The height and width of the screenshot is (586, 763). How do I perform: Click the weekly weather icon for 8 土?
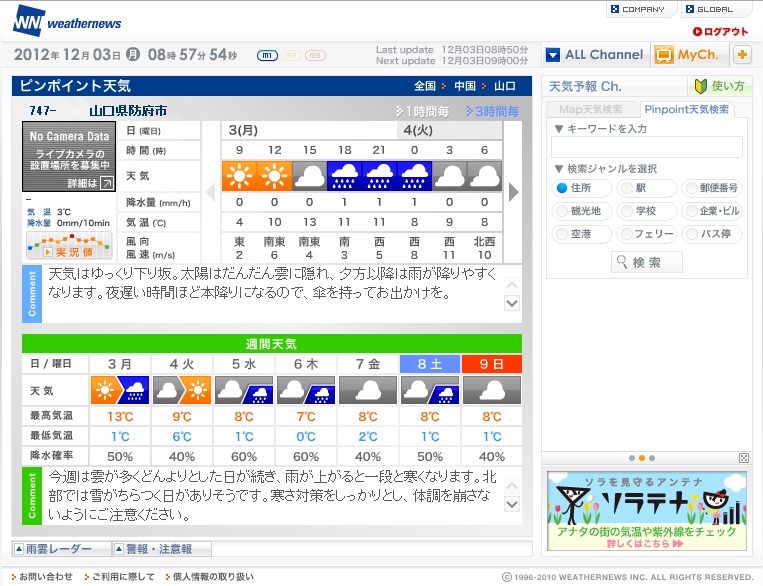[x=430, y=390]
